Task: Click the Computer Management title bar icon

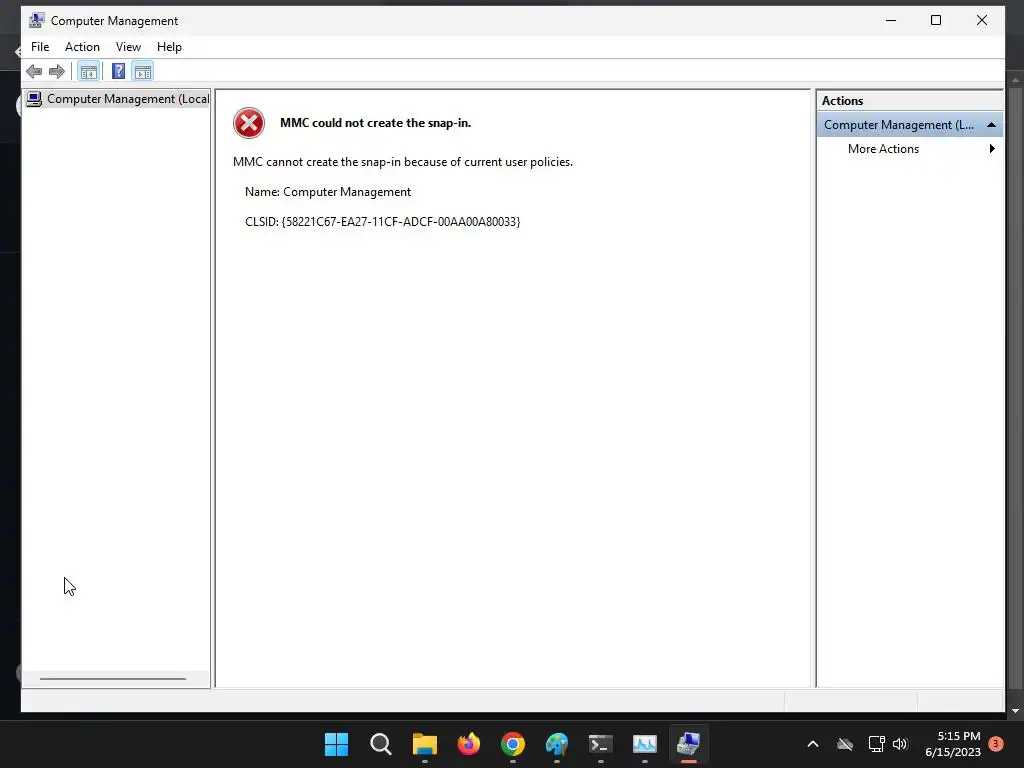Action: click(x=37, y=20)
